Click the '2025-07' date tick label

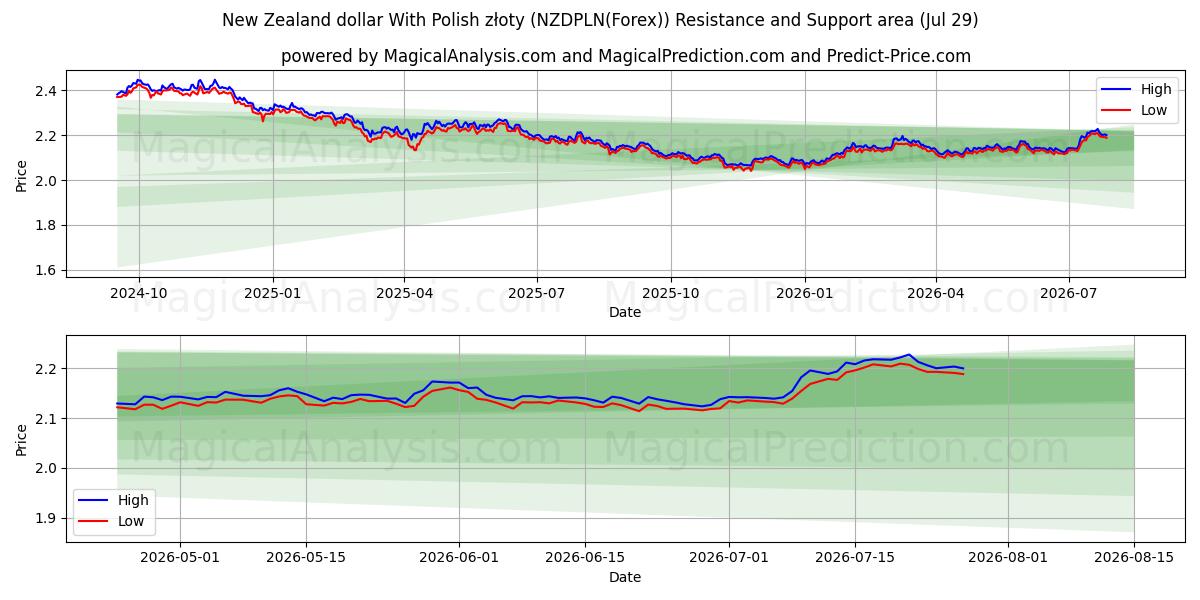(537, 295)
